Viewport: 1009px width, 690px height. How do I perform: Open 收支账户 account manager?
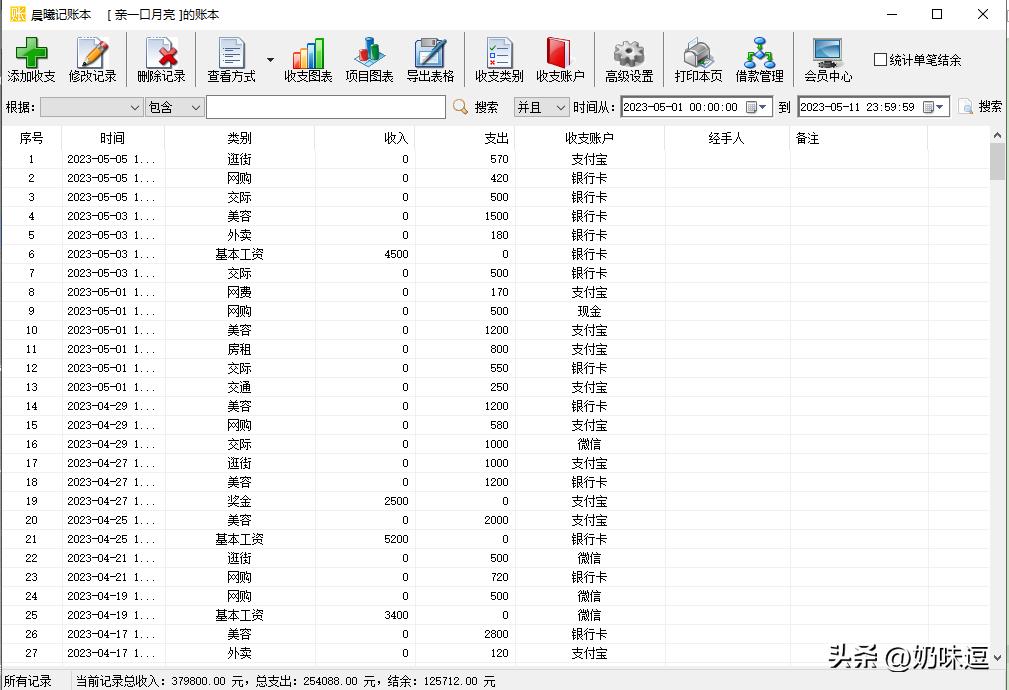[x=559, y=58]
